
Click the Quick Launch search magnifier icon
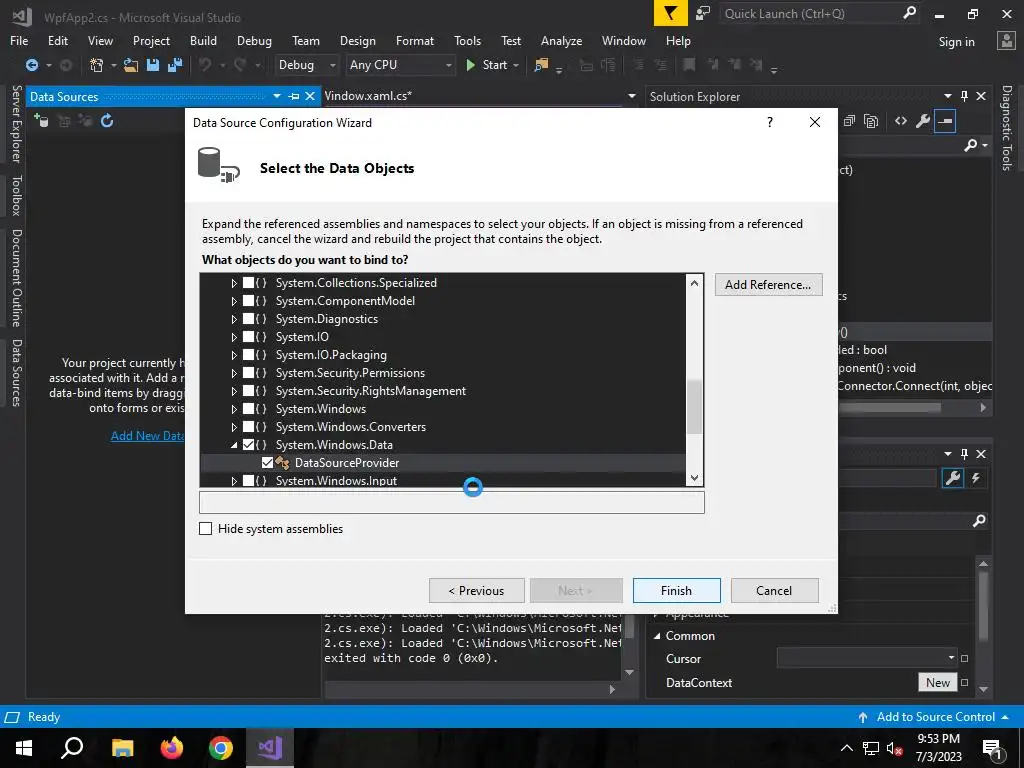click(909, 13)
